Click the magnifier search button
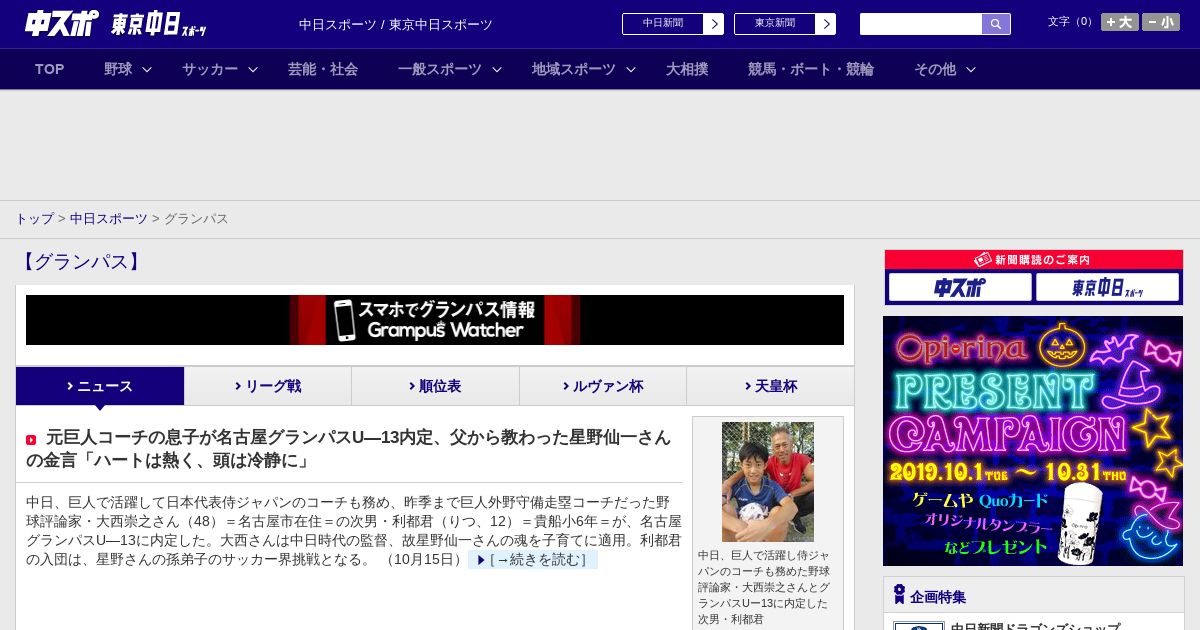This screenshot has height=630, width=1200. [x=996, y=24]
